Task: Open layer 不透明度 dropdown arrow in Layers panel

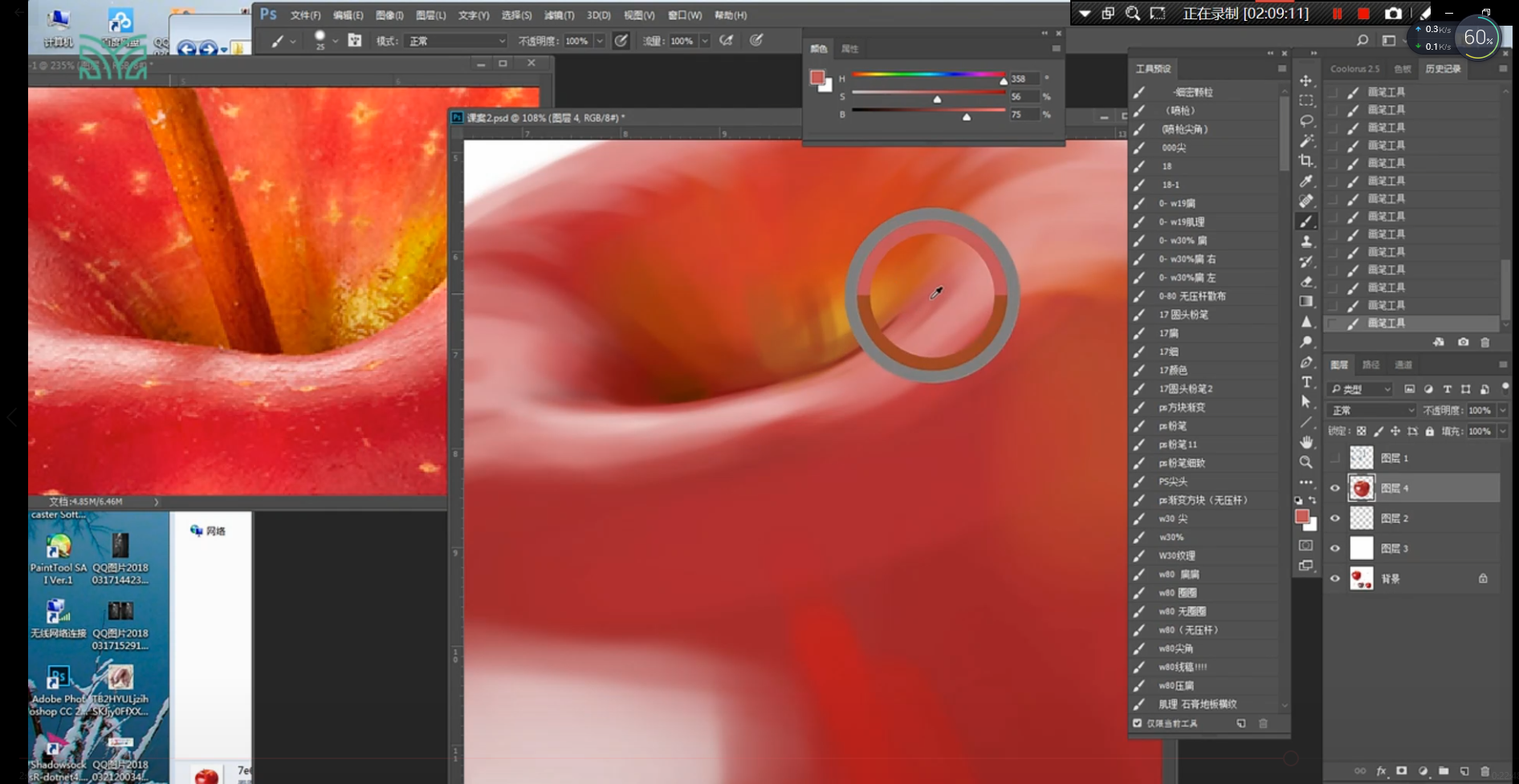Action: 1502,410
